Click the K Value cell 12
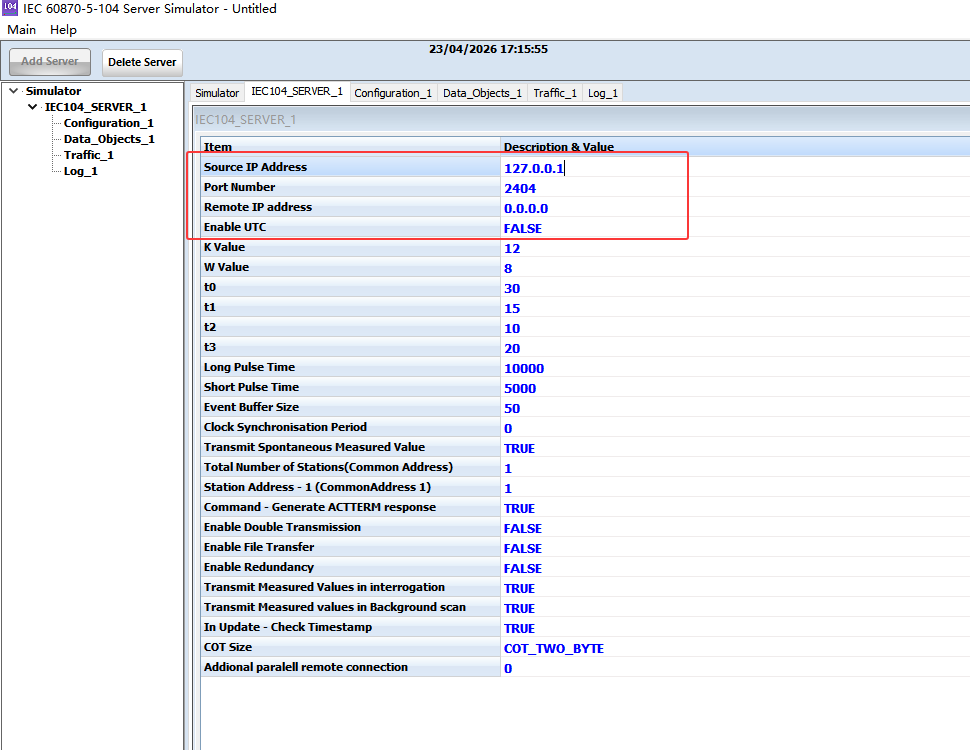Viewport: 970px width, 750px height. click(x=512, y=248)
